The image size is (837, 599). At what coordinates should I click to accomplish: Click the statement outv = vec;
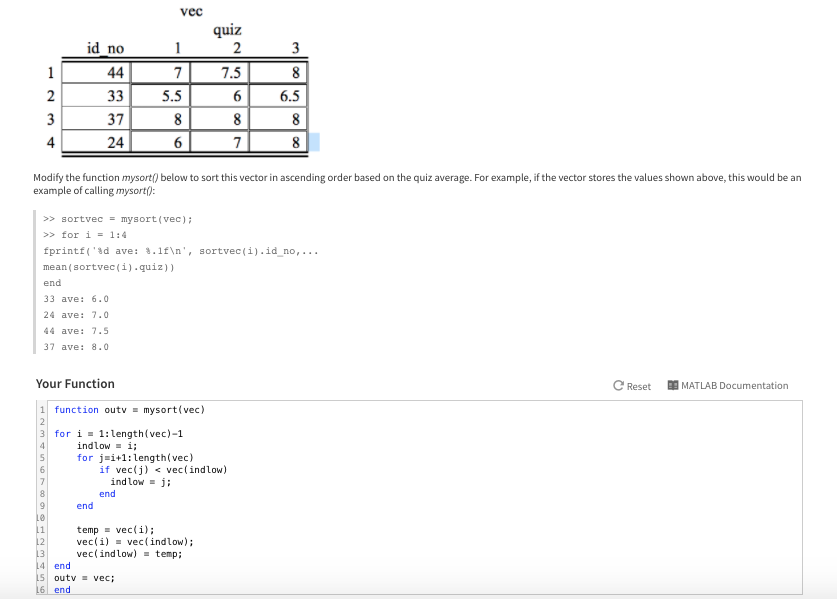[86, 578]
